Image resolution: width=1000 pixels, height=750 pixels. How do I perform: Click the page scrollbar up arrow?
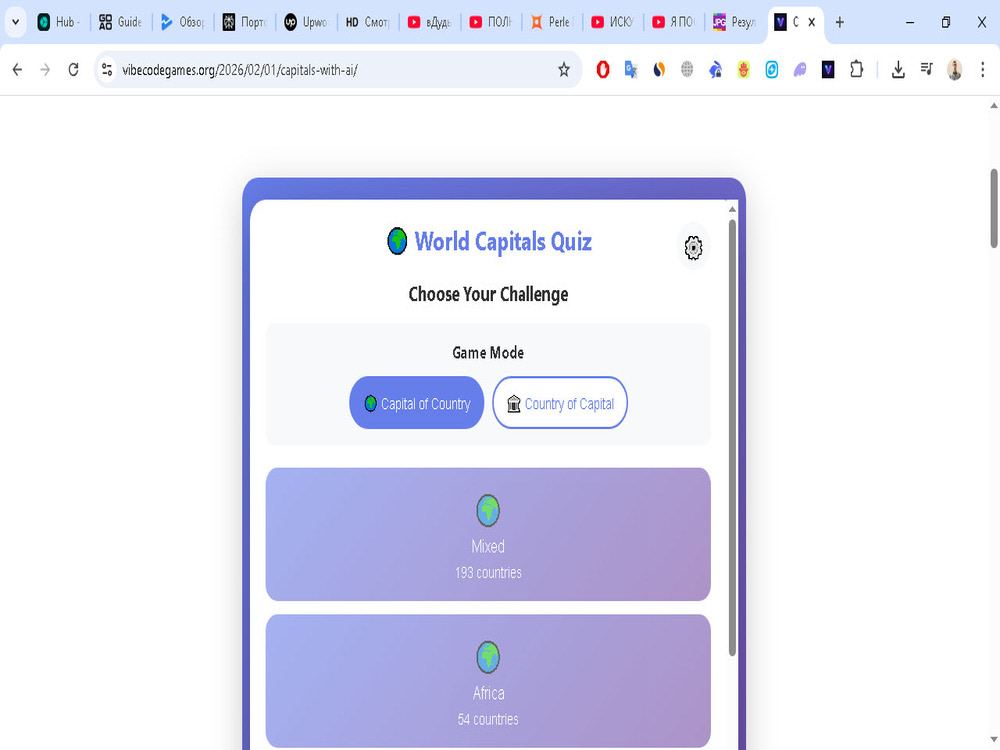coord(994,105)
